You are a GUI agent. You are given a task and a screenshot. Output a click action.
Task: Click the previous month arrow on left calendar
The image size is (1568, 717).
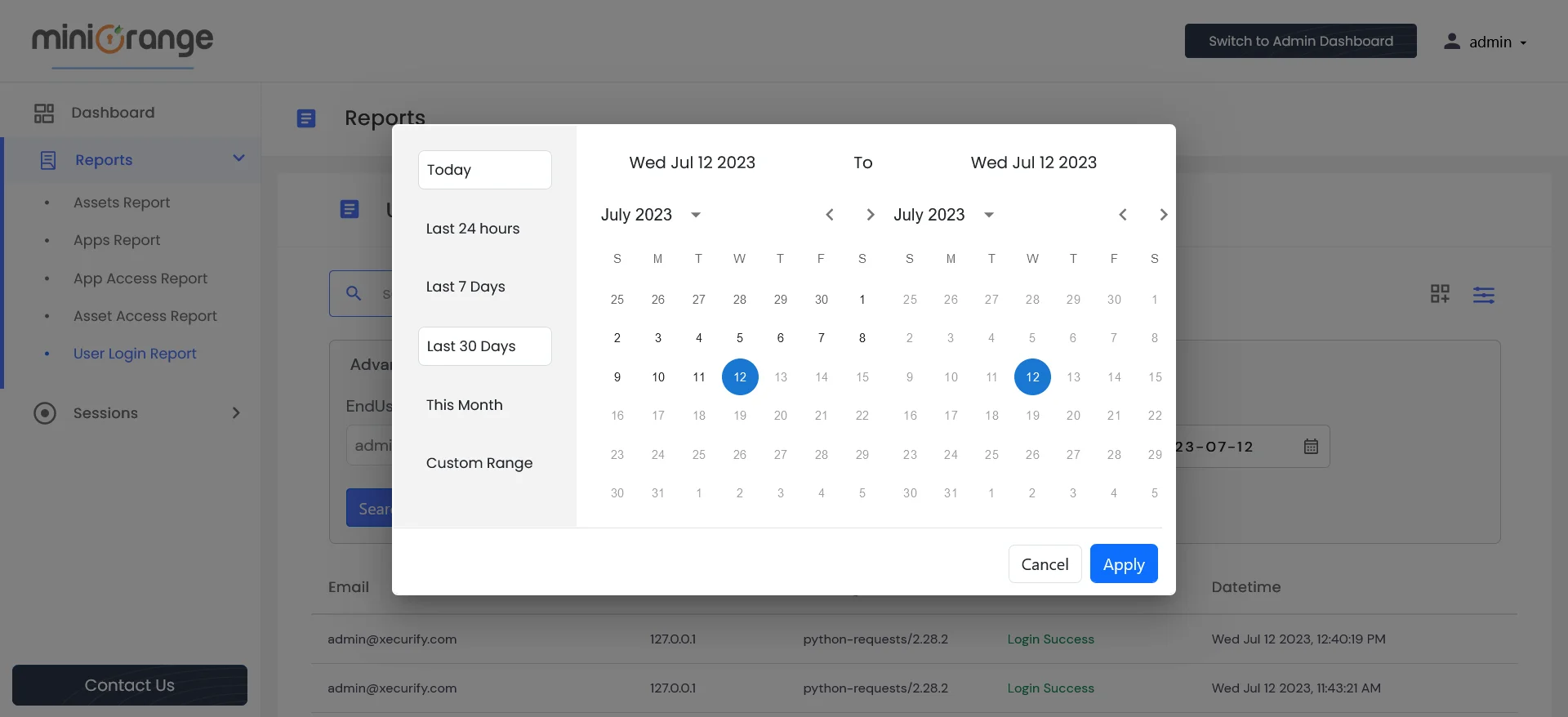[x=829, y=215]
